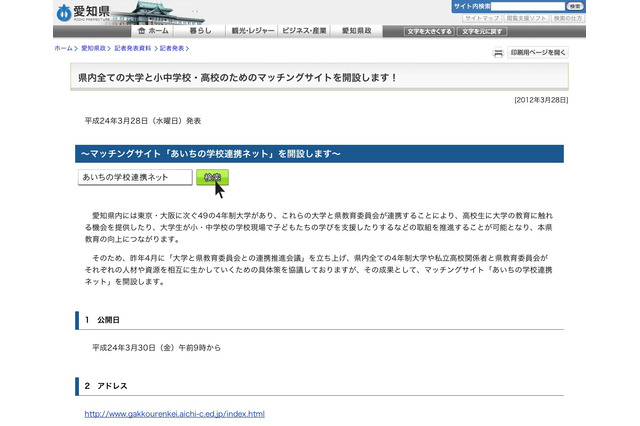Screen dimensions: 640x426
Task: Click the green 検索 button graphic
Action: (211, 177)
